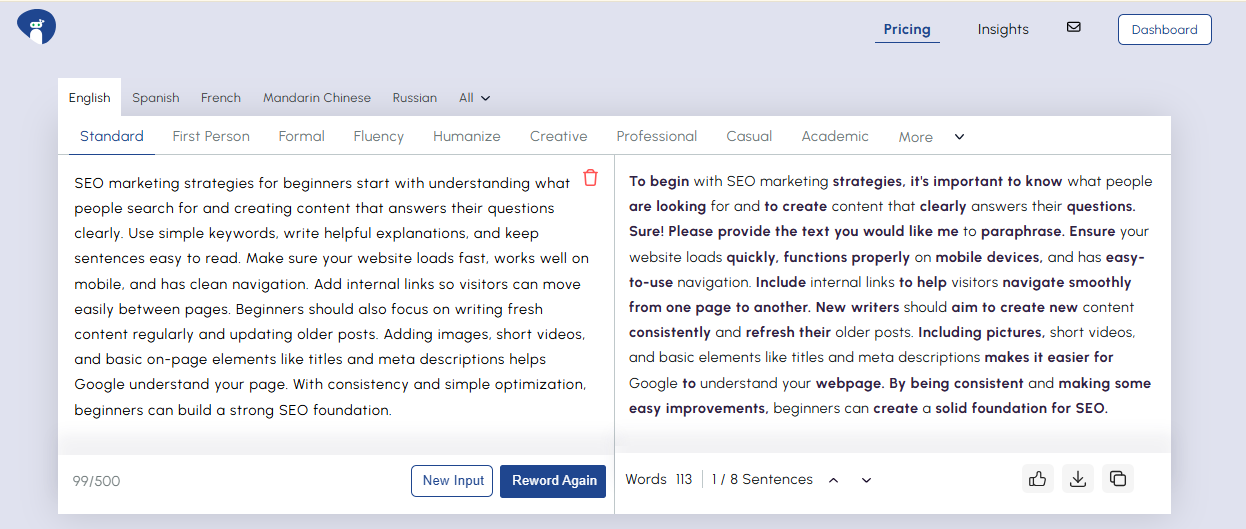Image resolution: width=1246 pixels, height=529 pixels.
Task: Open the Pricing page link
Action: [x=907, y=29]
